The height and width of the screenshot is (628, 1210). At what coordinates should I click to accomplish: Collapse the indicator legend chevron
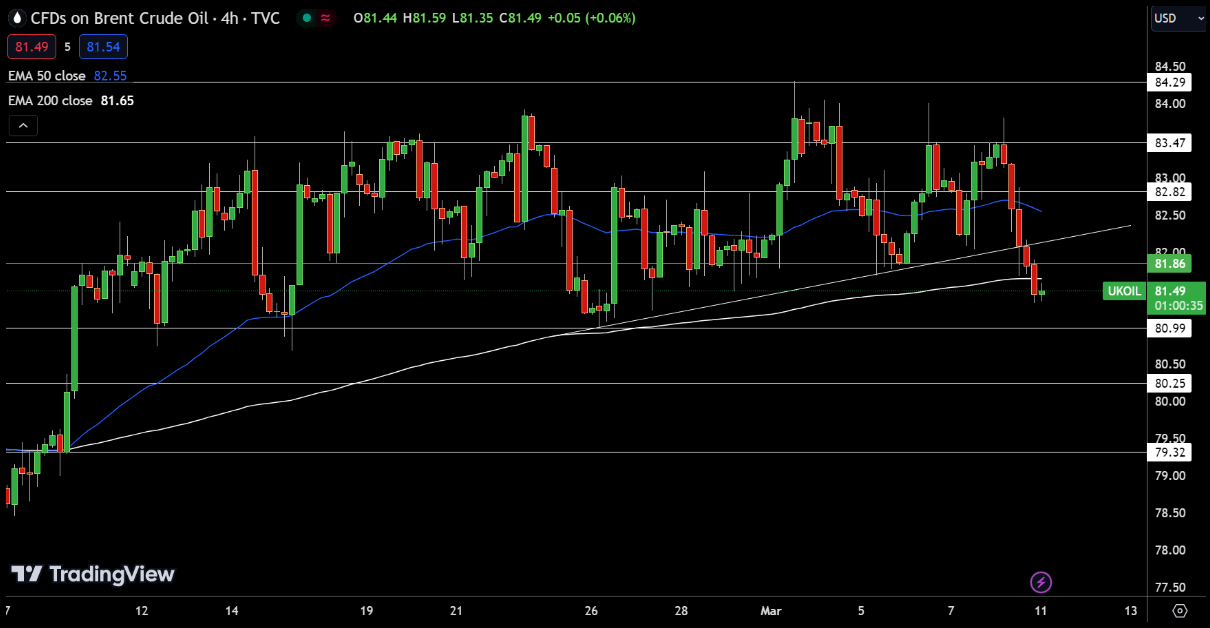click(23, 125)
